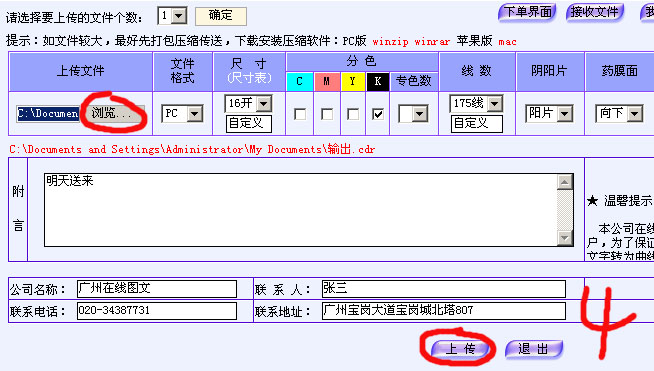Open the 下单界面 tab
654x371 pixels.
(x=527, y=12)
